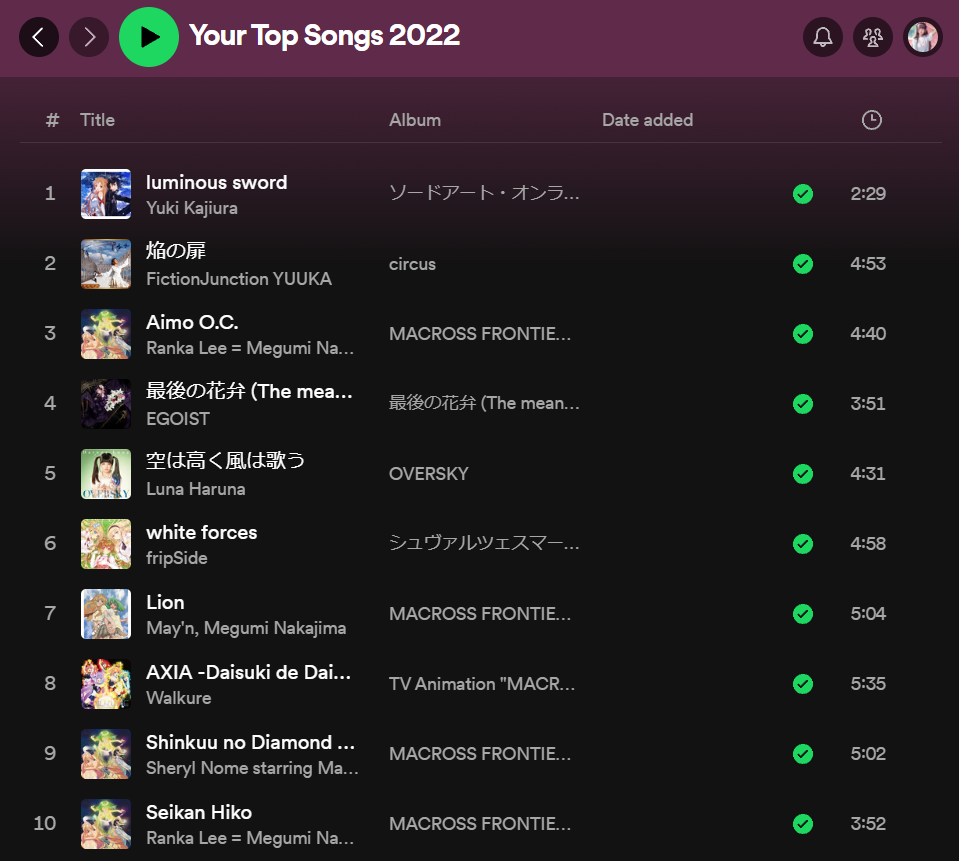
Task: Open シュヴァルツェスマー... album link
Action: point(484,544)
